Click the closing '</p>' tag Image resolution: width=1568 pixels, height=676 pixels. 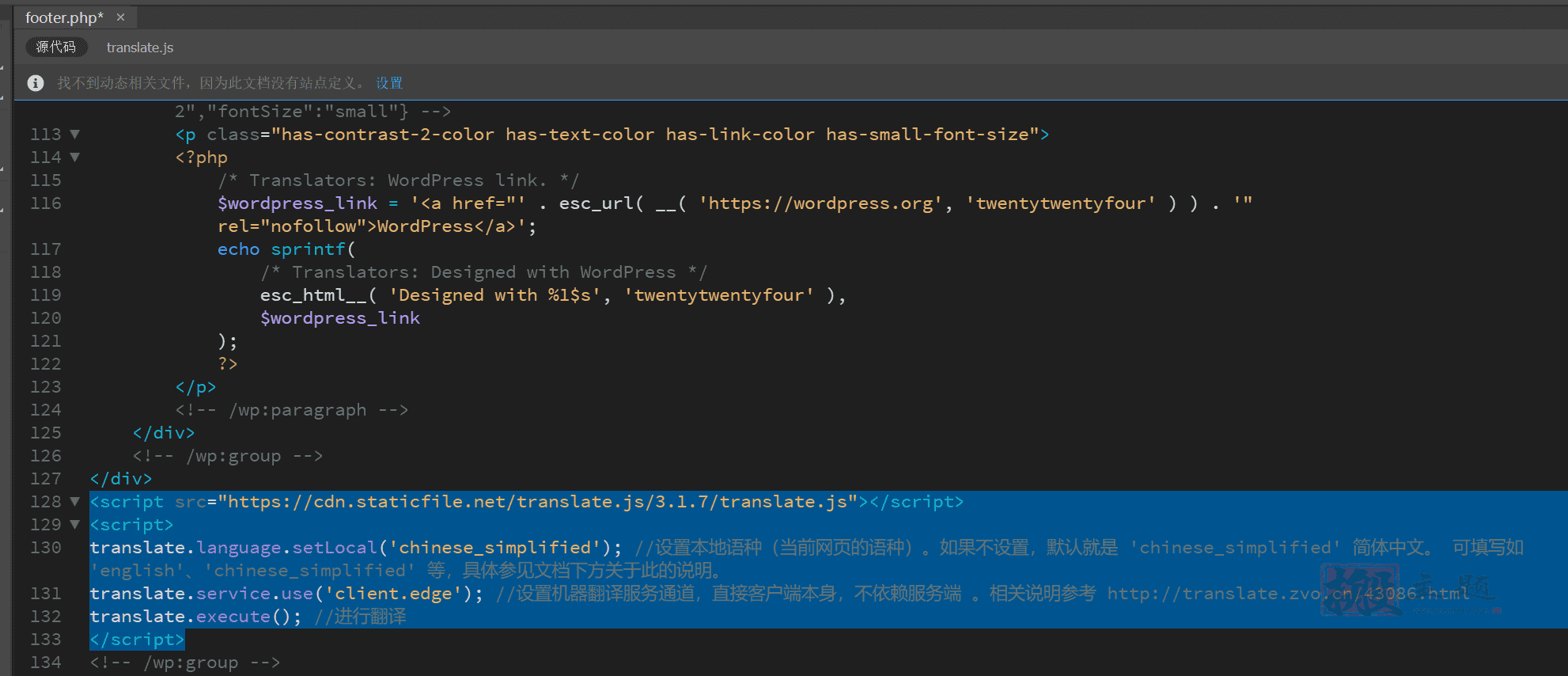[195, 387]
